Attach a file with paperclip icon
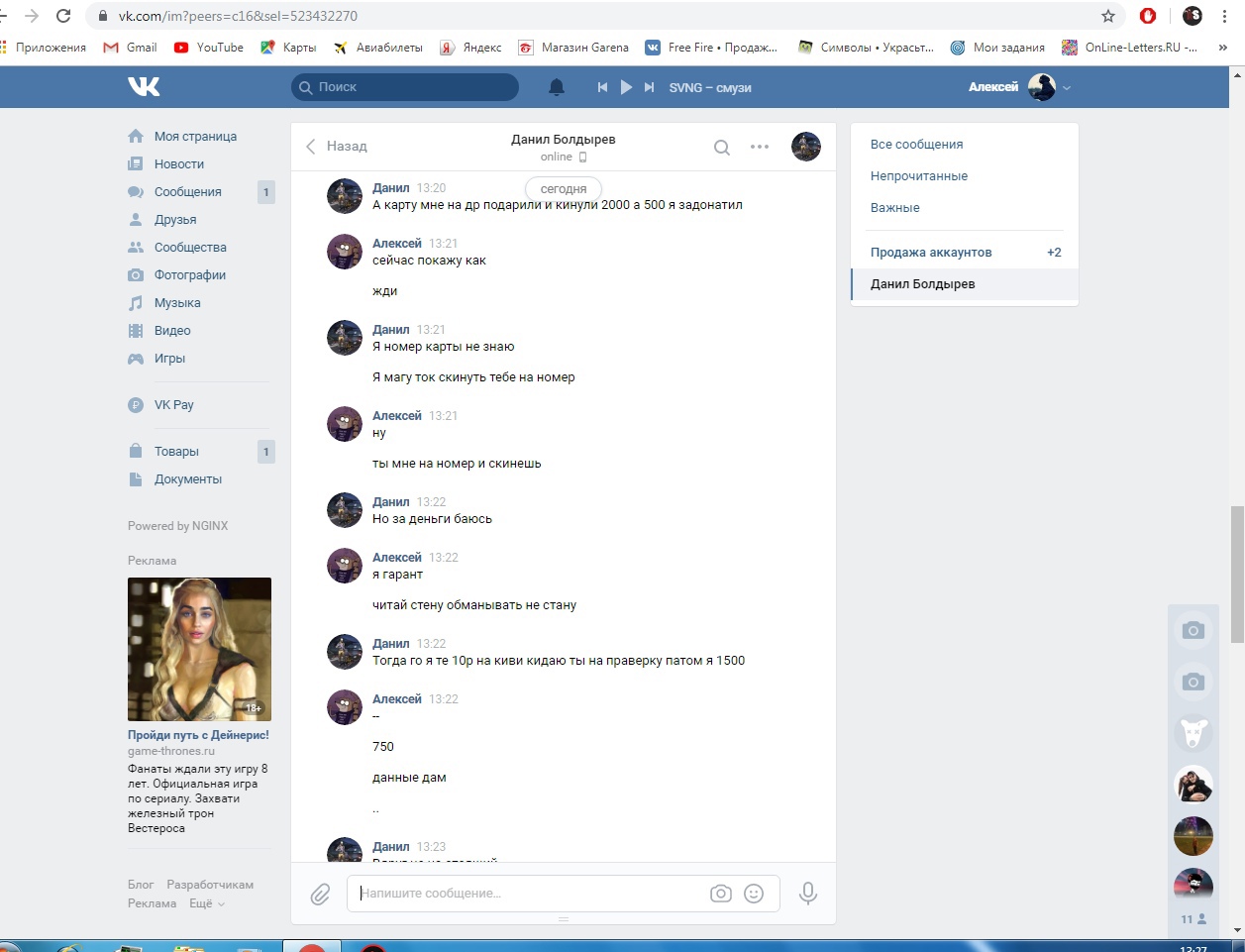1245x952 pixels. coord(320,895)
